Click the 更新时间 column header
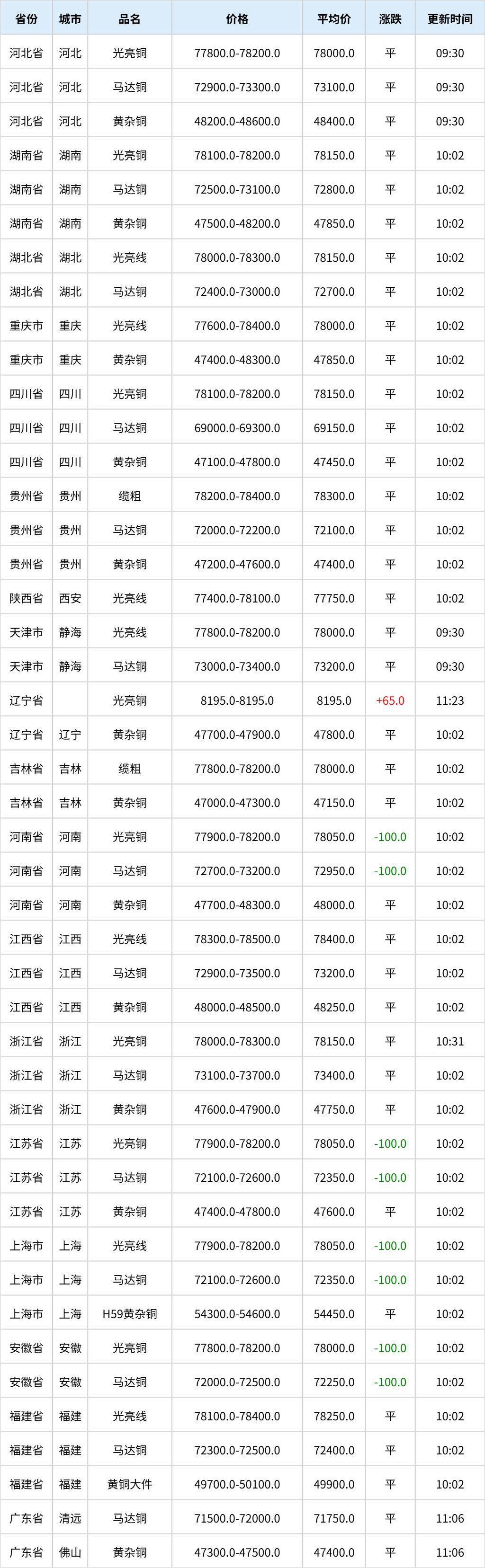This screenshot has width=485, height=1568. point(449,19)
